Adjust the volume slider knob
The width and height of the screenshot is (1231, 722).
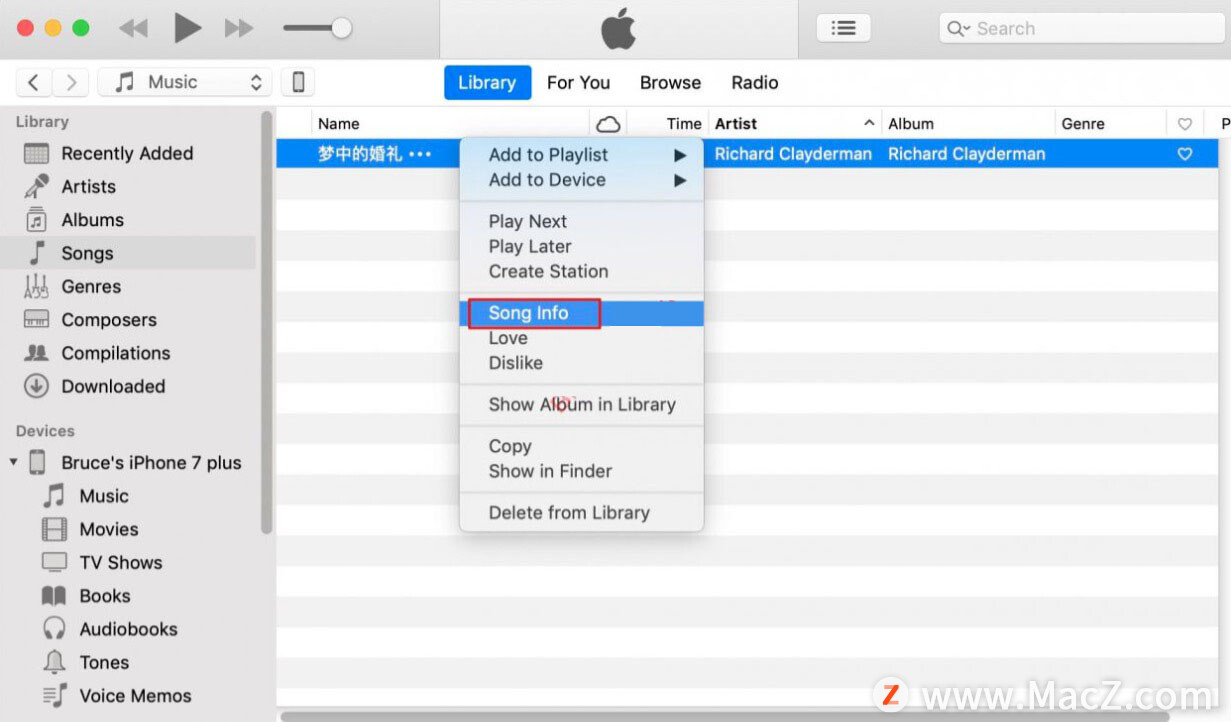click(x=341, y=28)
